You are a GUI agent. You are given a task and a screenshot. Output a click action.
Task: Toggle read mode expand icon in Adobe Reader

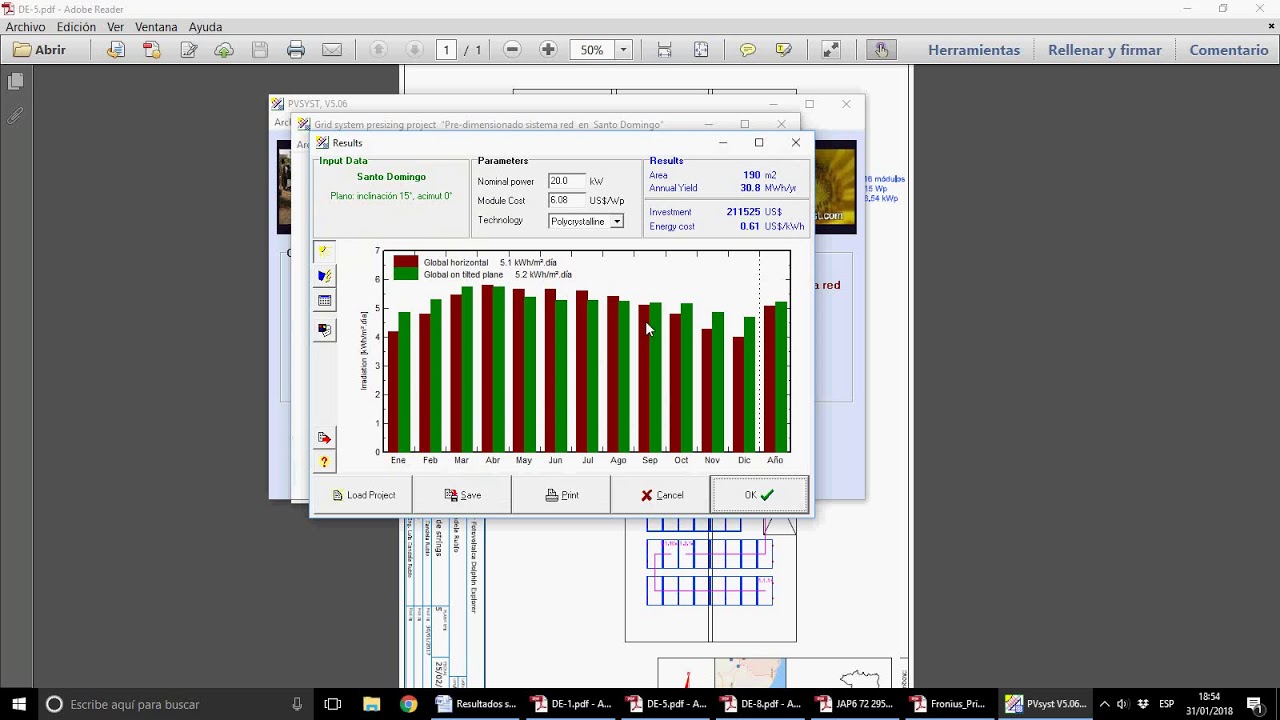click(x=831, y=50)
